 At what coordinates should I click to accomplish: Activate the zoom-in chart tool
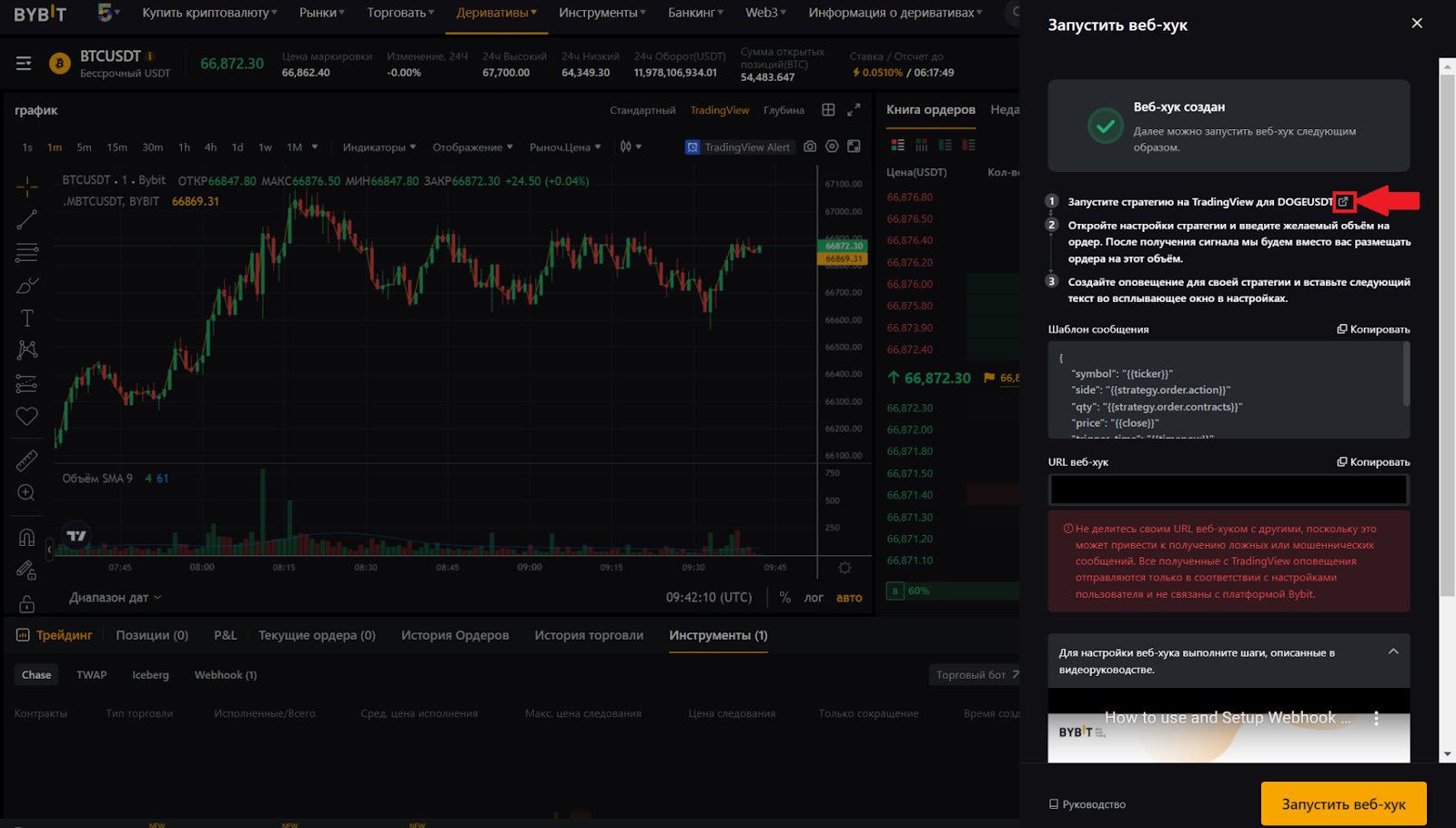27,492
